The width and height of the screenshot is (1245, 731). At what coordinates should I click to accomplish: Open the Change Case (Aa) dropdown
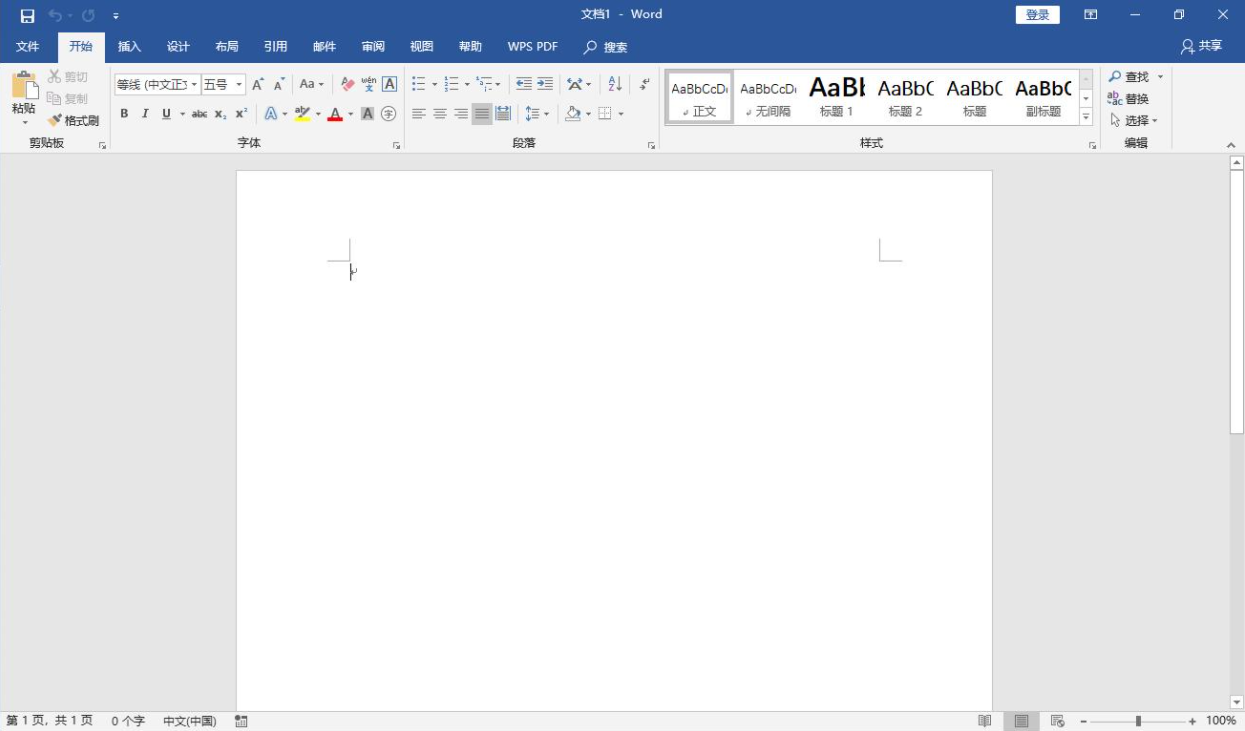pos(312,84)
